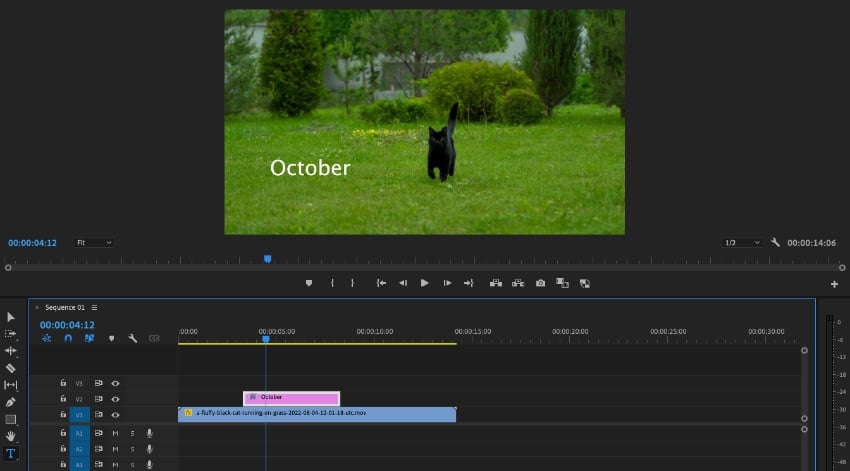Screen dimensions: 850x471
Task: Select the Razor tool
Action: 10,368
